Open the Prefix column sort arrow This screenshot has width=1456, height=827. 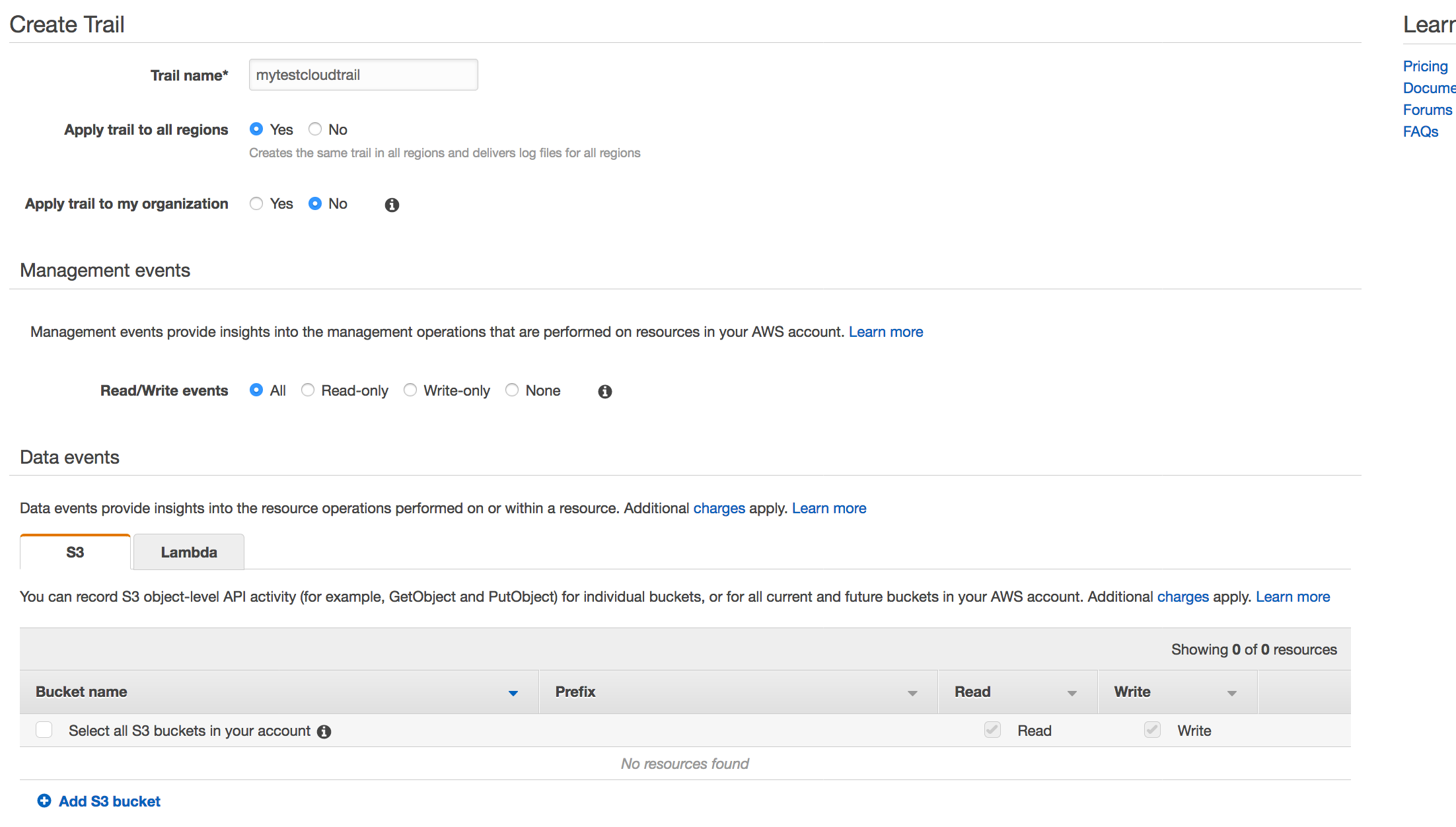(912, 693)
